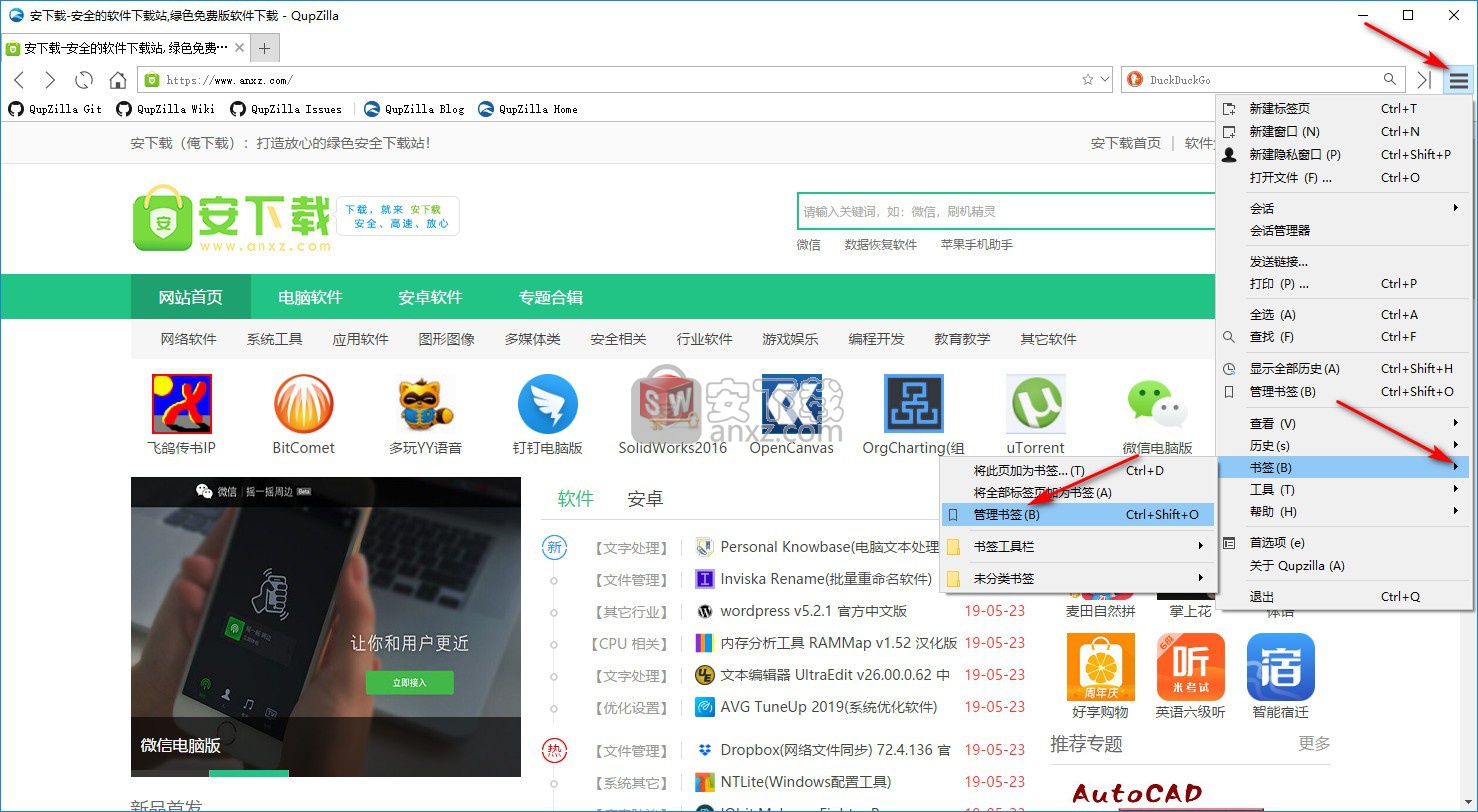Screen dimensions: 1478x812
Task: Click the 网络软件 category link
Action: point(189,339)
